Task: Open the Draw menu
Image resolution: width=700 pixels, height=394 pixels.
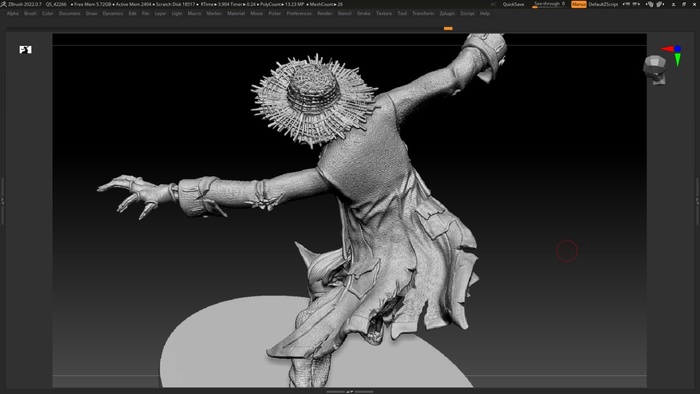Action: (92, 13)
